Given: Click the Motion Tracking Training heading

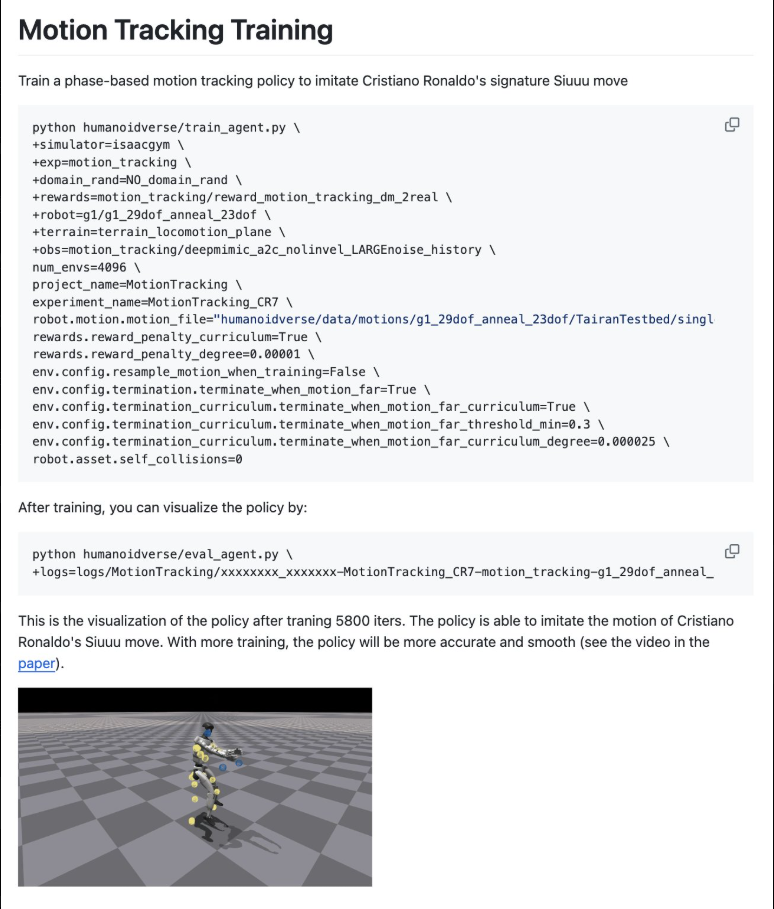Looking at the screenshot, I should click(x=176, y=30).
